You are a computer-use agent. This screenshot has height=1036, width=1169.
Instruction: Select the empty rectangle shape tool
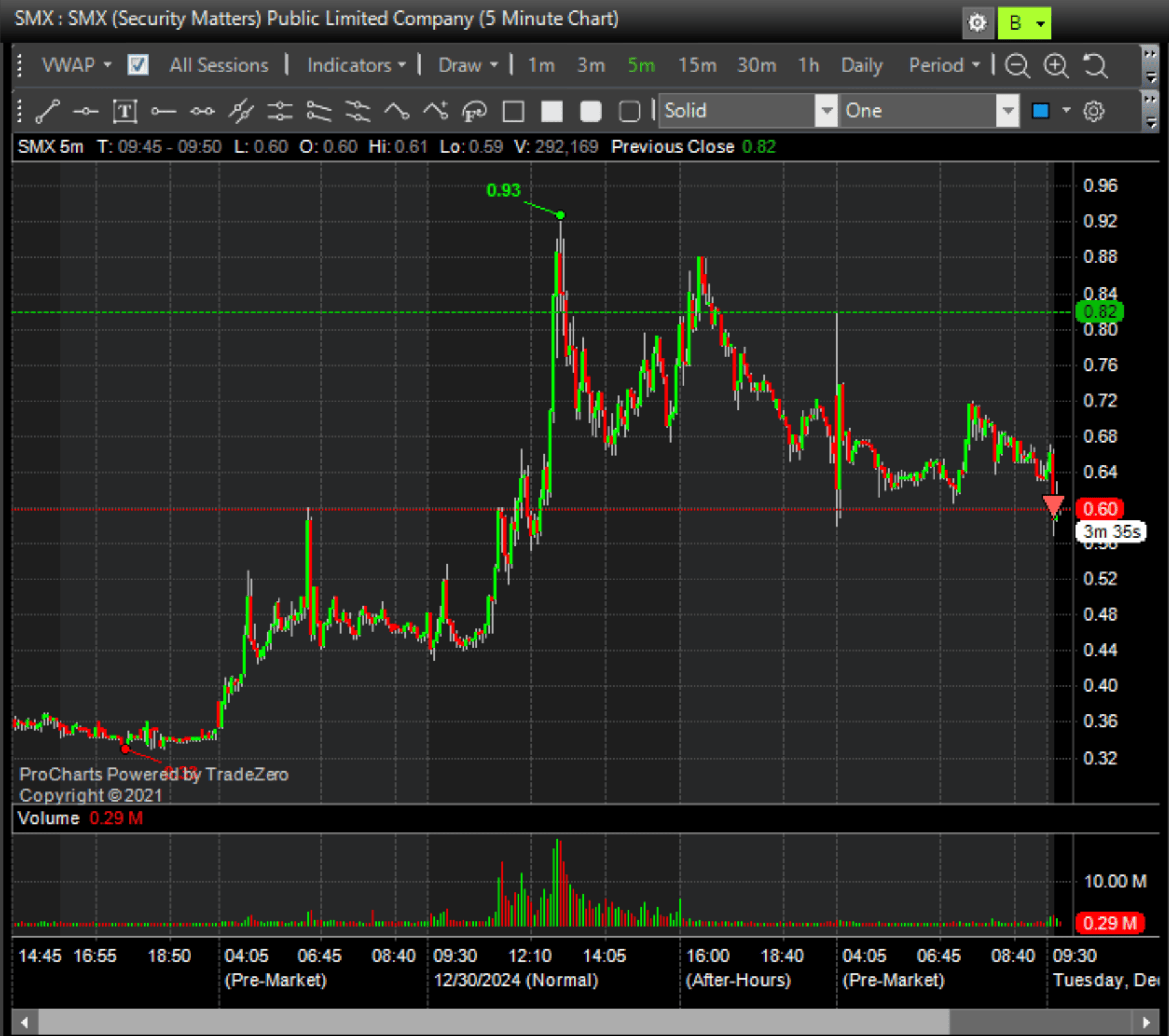click(513, 111)
